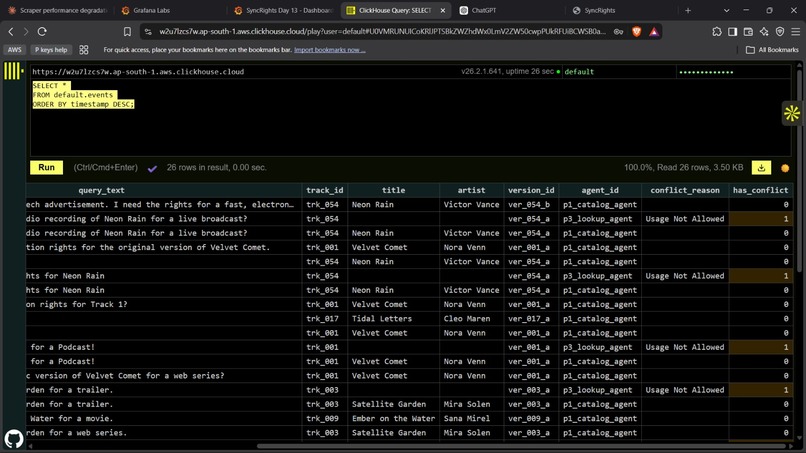
Task: Toggle the theme with the orange circle icon
Action: point(785,168)
